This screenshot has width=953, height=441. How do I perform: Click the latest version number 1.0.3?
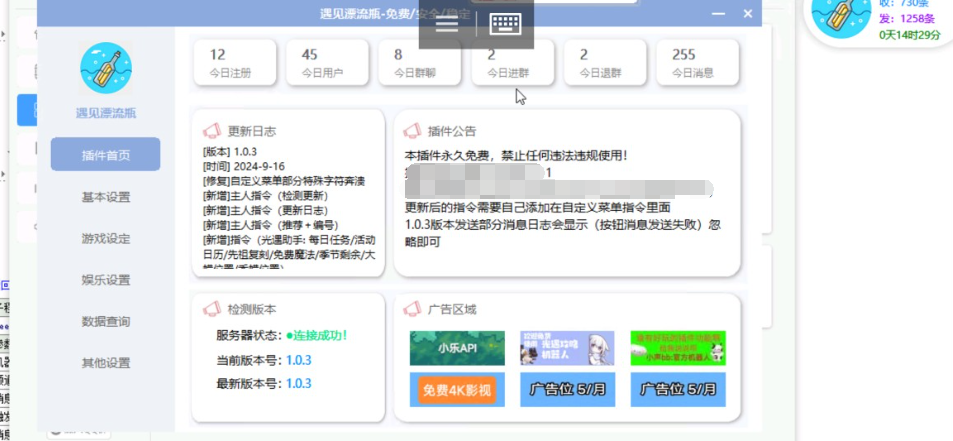298,383
